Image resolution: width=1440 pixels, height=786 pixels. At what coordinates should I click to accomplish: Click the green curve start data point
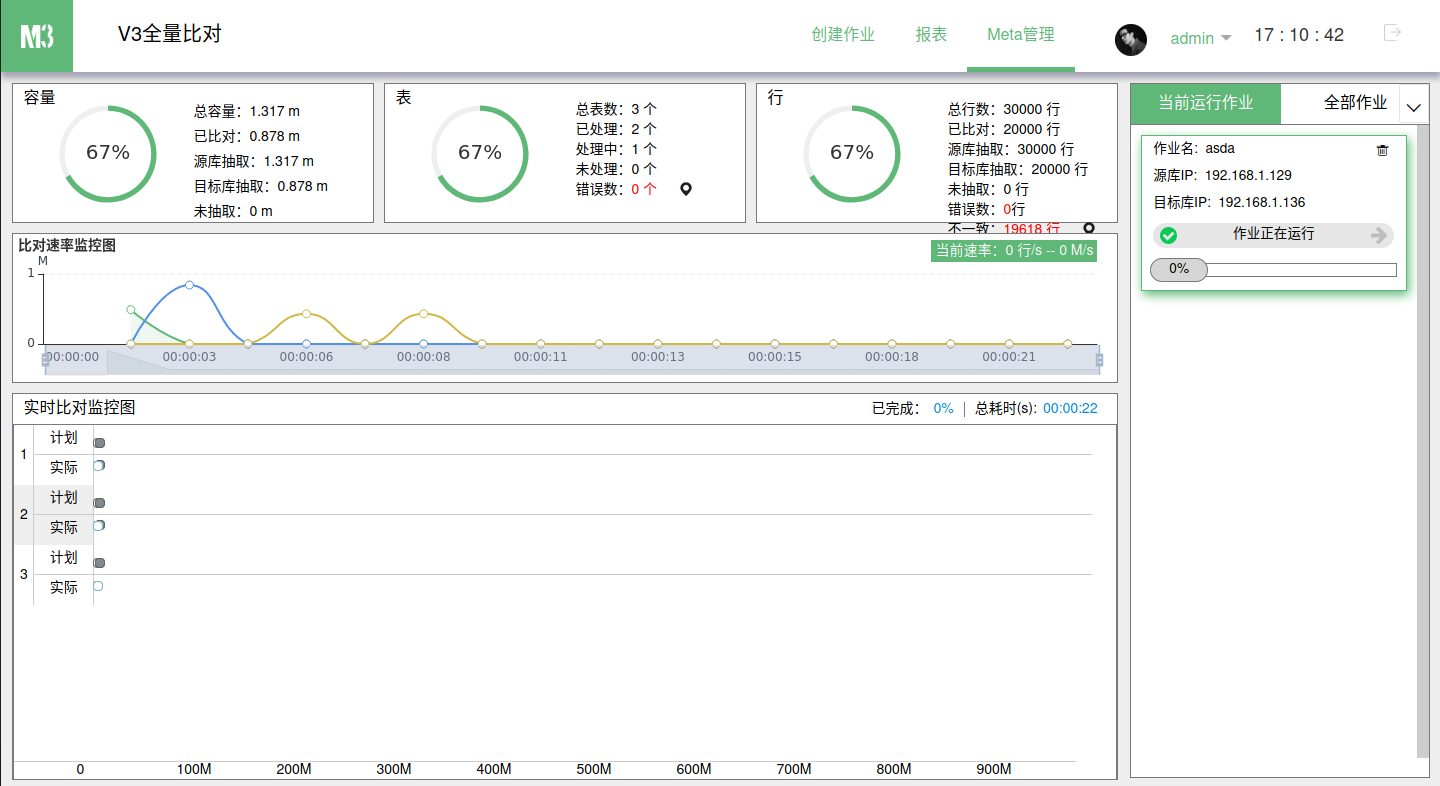pyautogui.click(x=131, y=310)
